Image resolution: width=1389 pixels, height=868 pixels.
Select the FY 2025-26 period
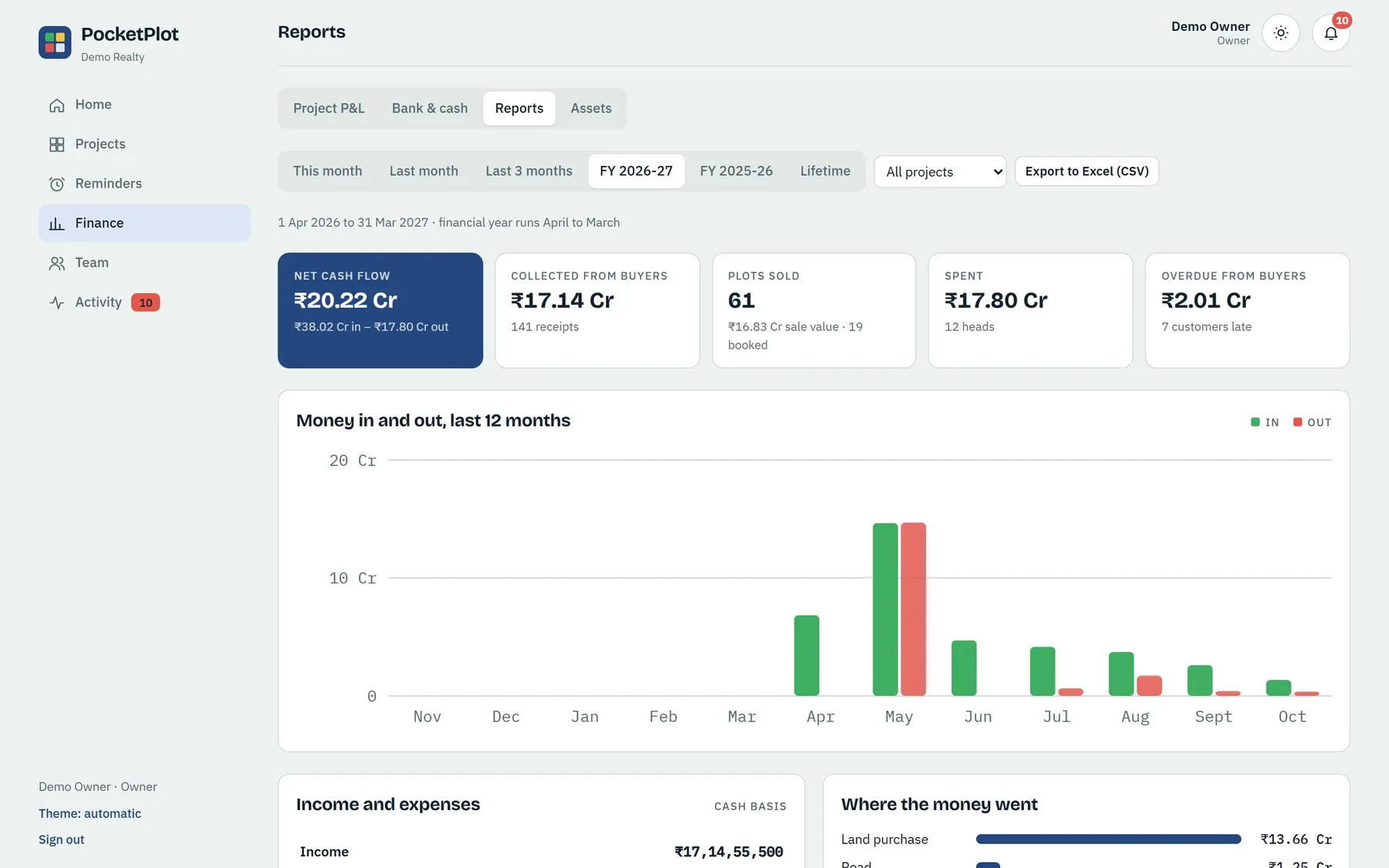(x=736, y=171)
